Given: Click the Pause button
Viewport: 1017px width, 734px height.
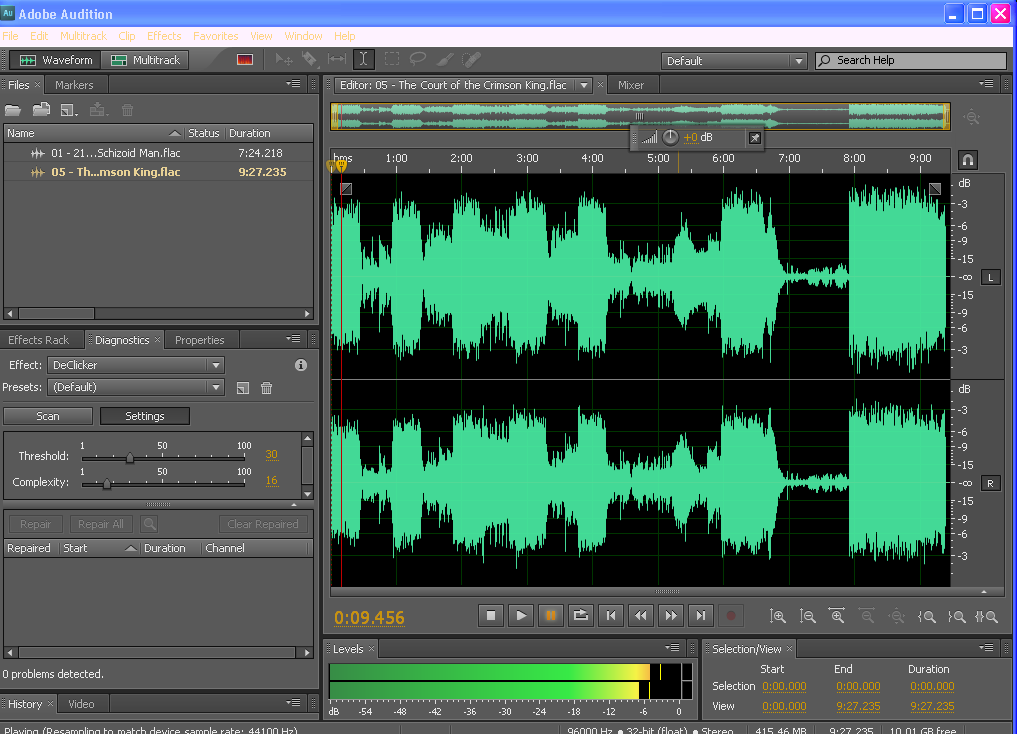Looking at the screenshot, I should pyautogui.click(x=551, y=616).
